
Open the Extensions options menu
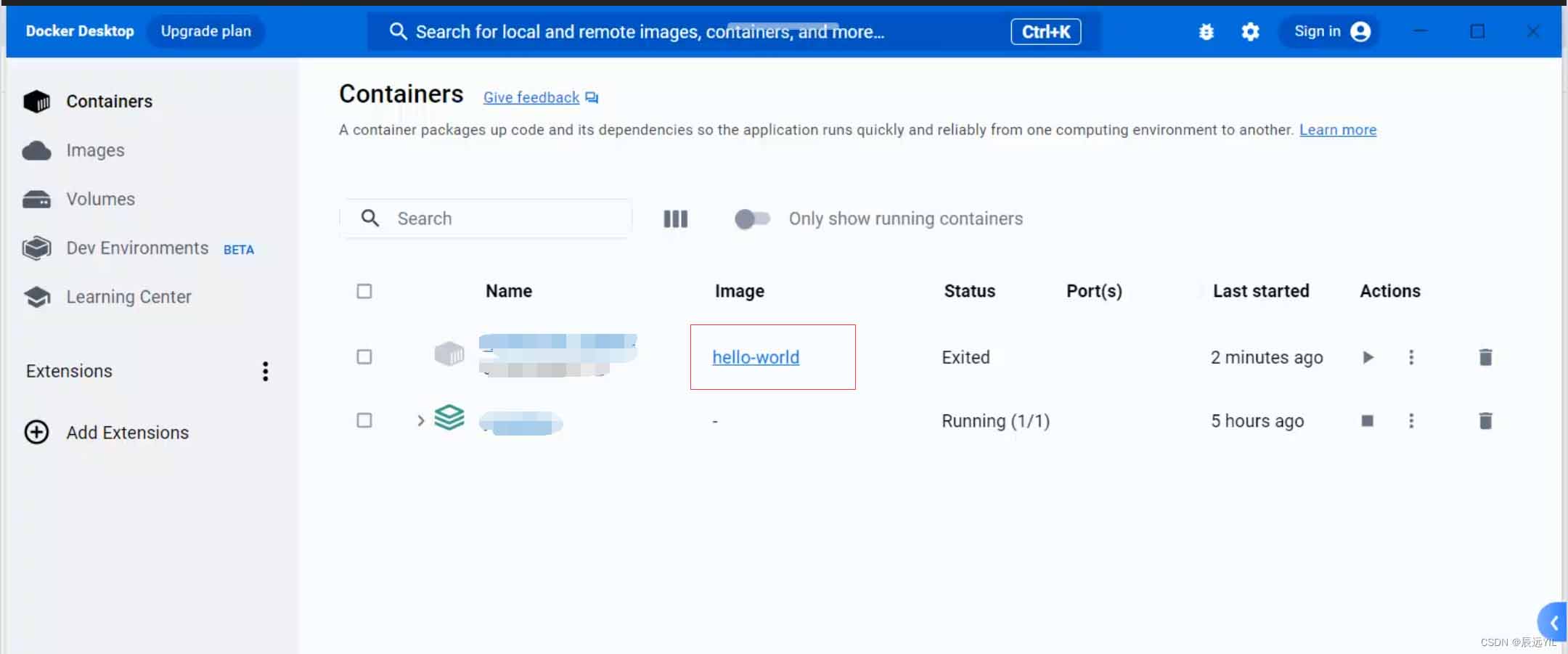click(x=266, y=372)
